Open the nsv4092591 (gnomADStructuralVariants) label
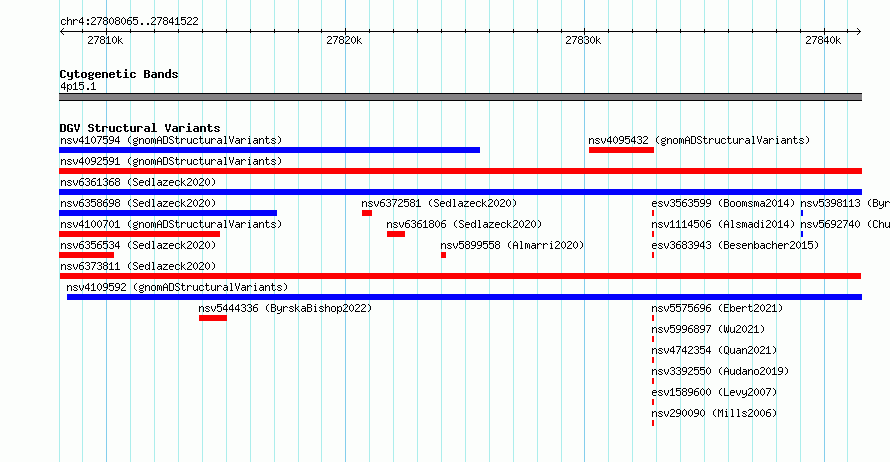 click(171, 161)
